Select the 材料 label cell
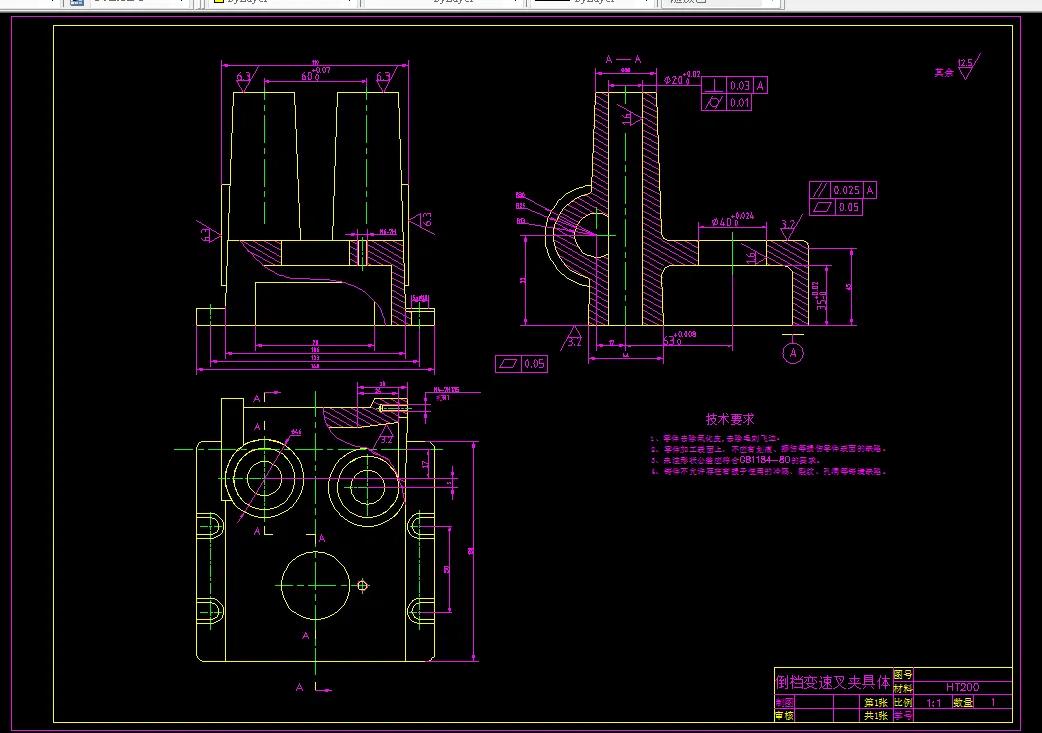Screen dimensions: 1042x733 [903, 688]
